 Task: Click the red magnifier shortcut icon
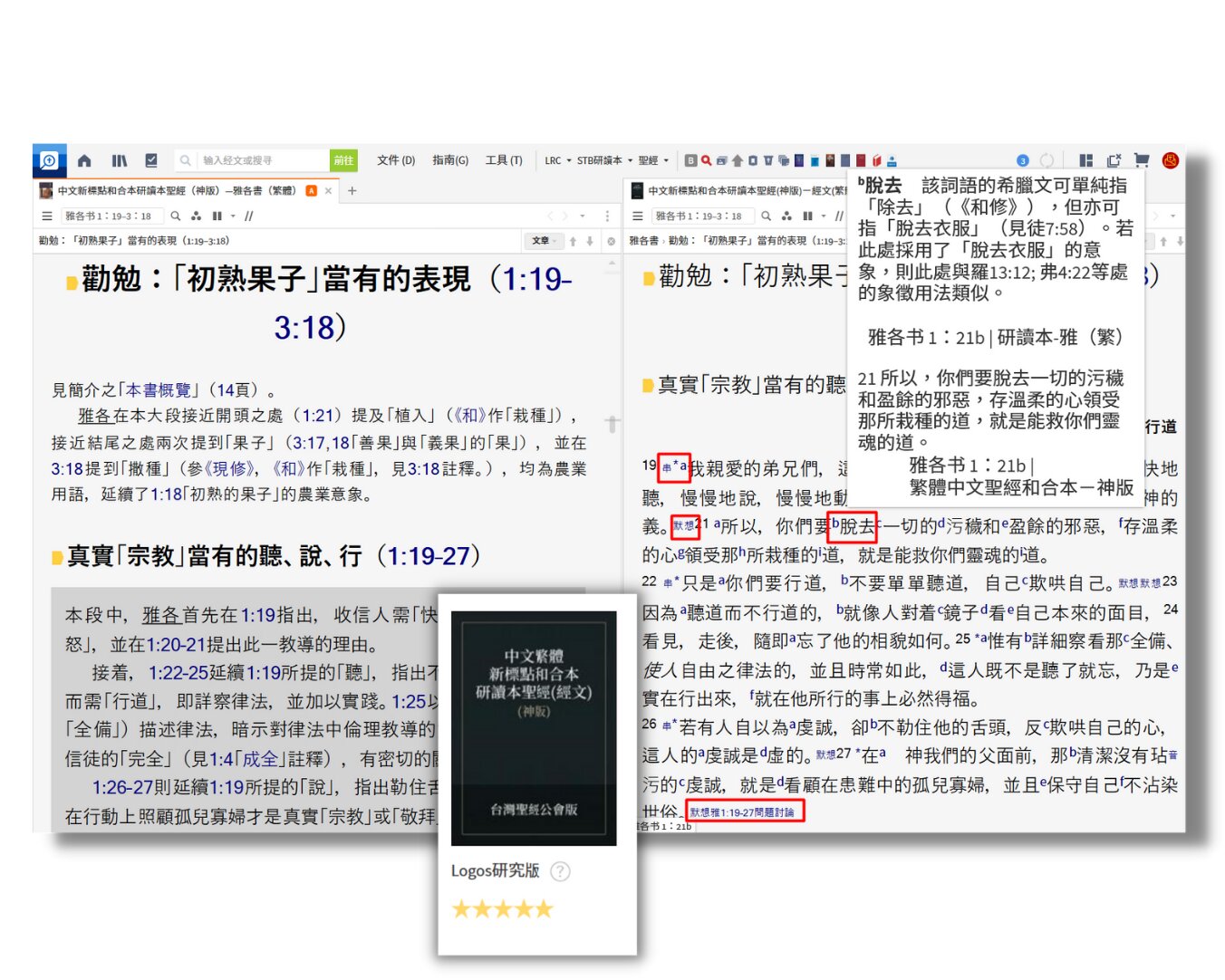click(706, 160)
